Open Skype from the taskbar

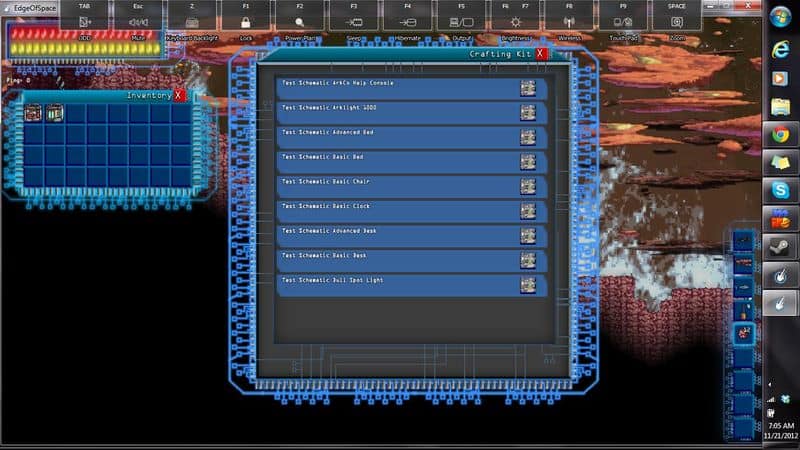coord(781,190)
